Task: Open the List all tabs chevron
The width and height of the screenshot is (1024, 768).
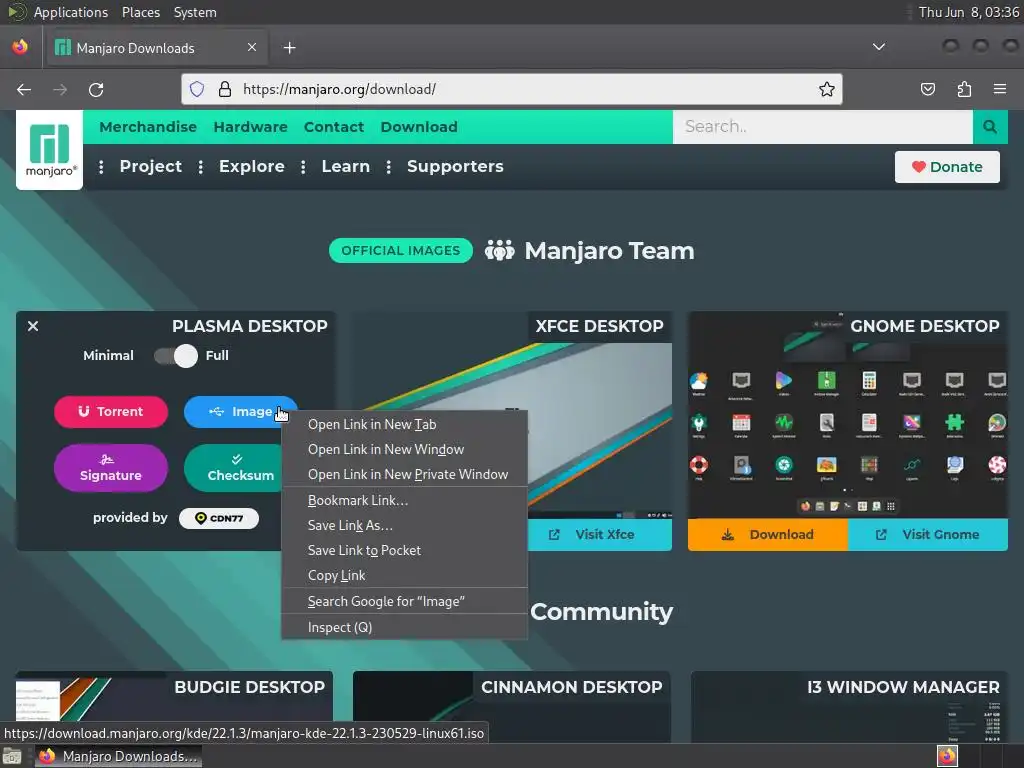Action: pyautogui.click(x=879, y=47)
